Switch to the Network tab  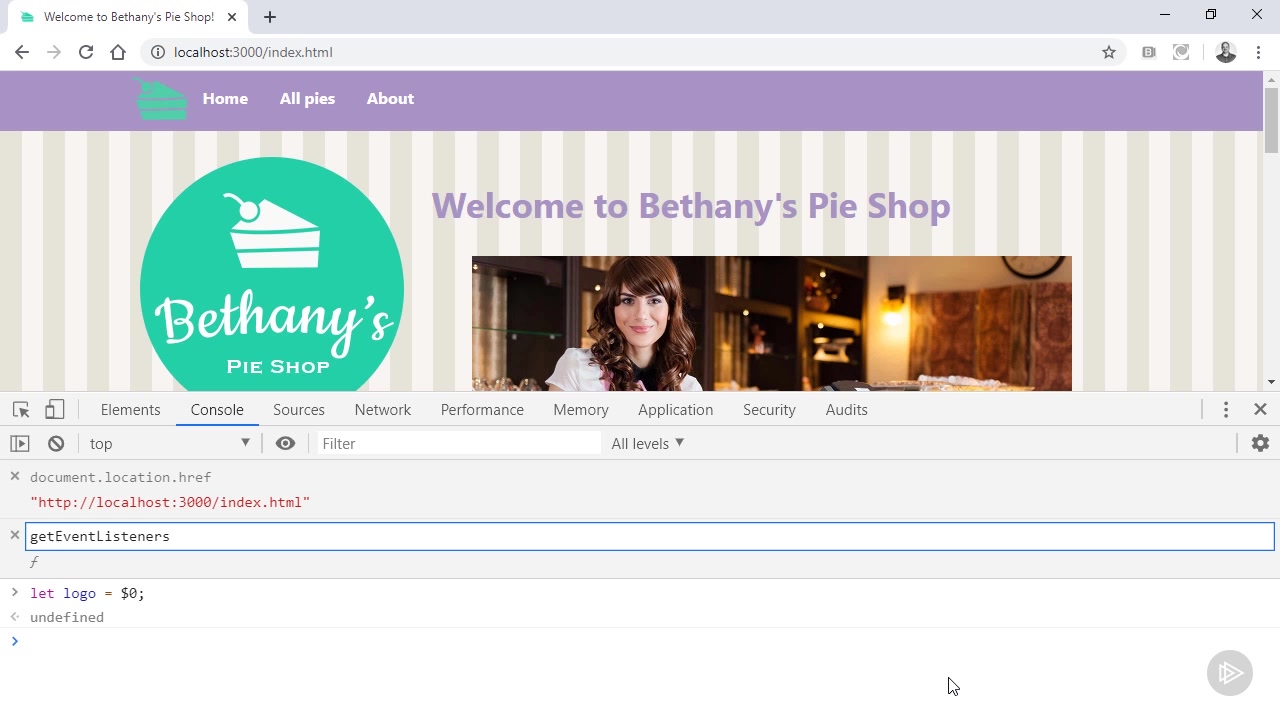pos(382,410)
